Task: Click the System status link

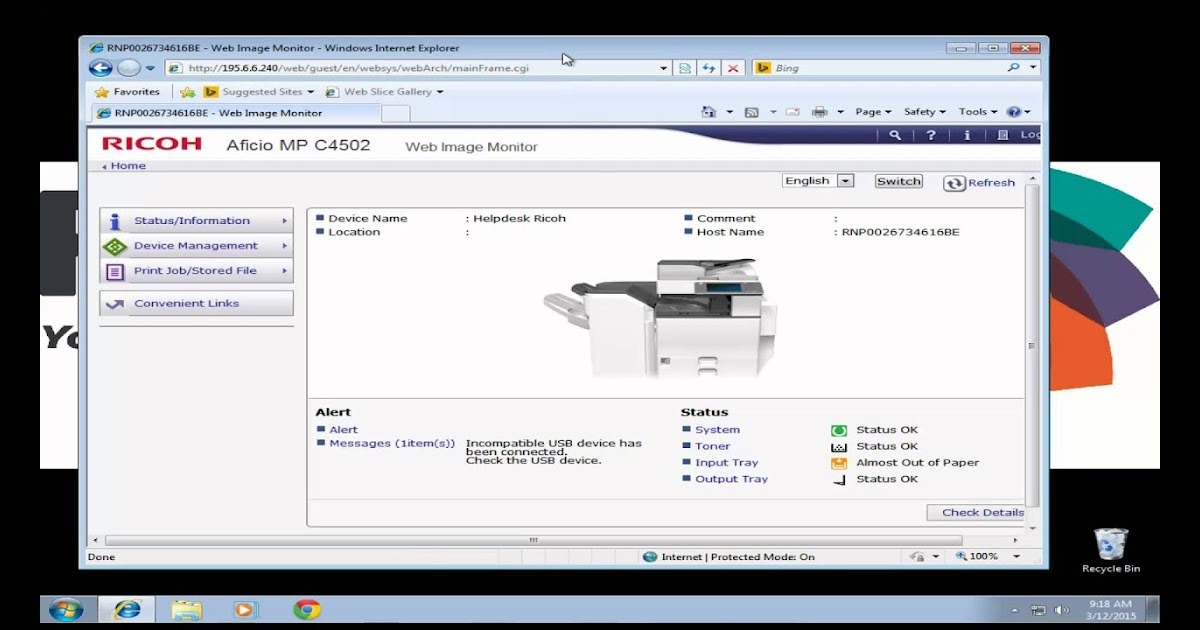Action: 717,430
